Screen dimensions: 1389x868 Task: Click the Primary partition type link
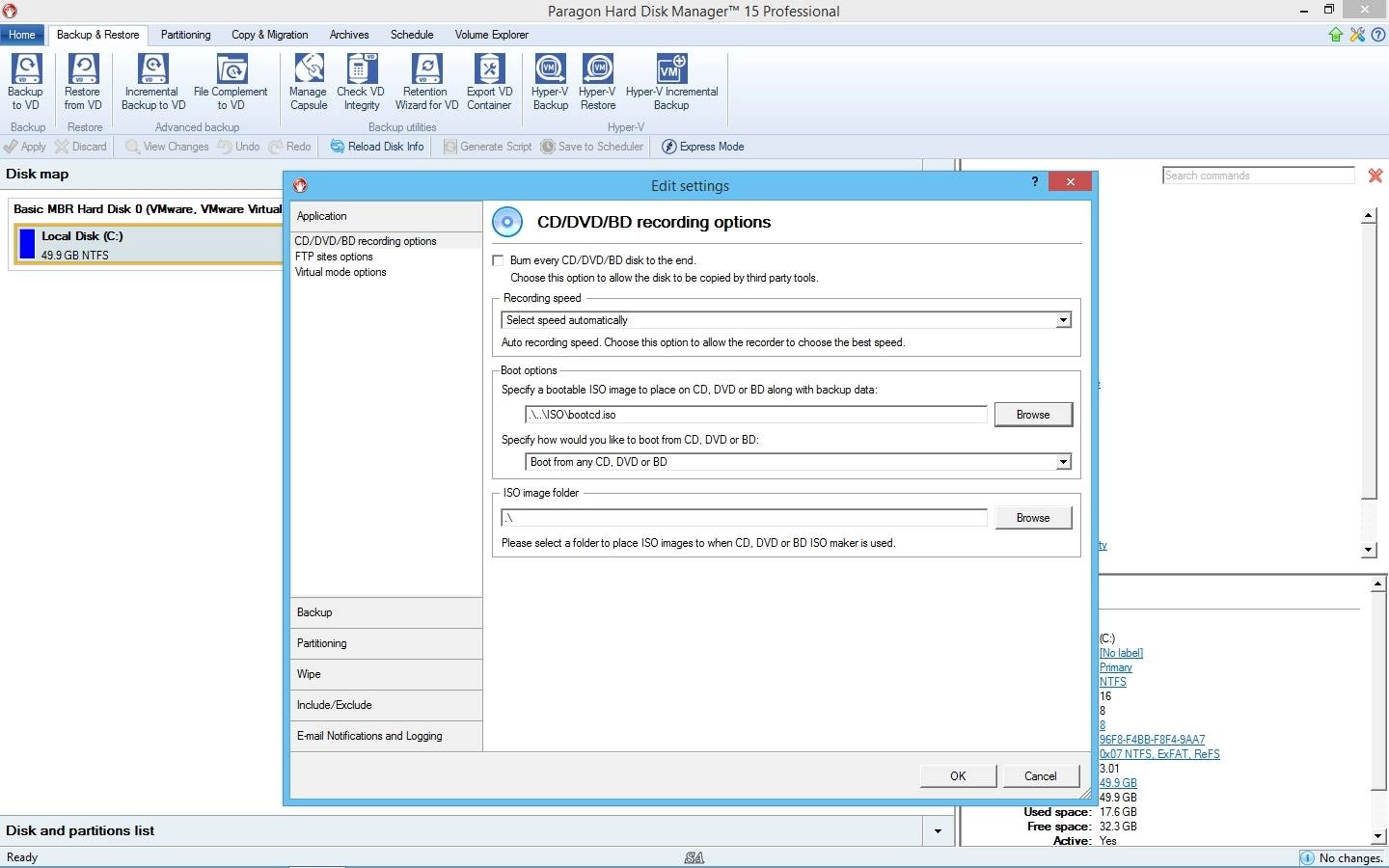pyautogui.click(x=1116, y=667)
